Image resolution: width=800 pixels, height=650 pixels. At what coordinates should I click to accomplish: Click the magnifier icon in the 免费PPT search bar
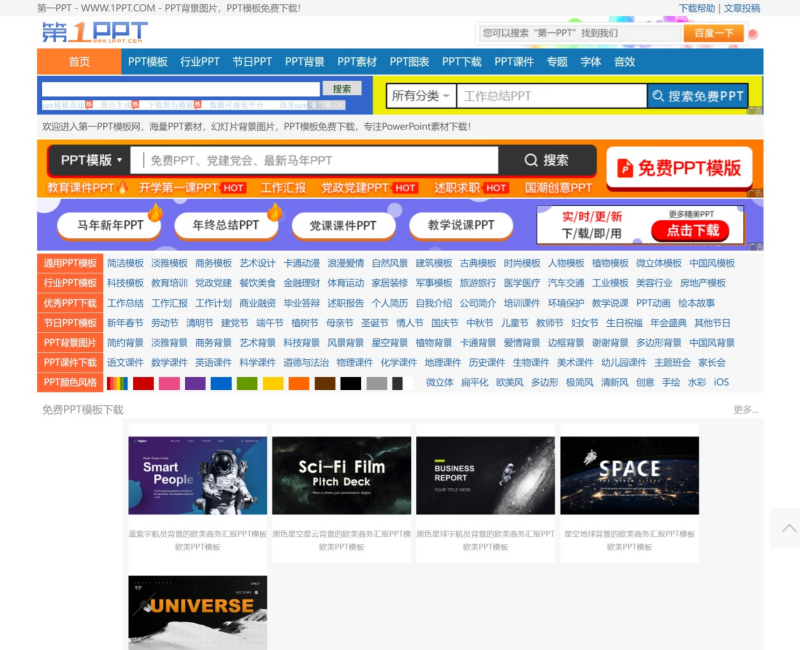coord(529,161)
